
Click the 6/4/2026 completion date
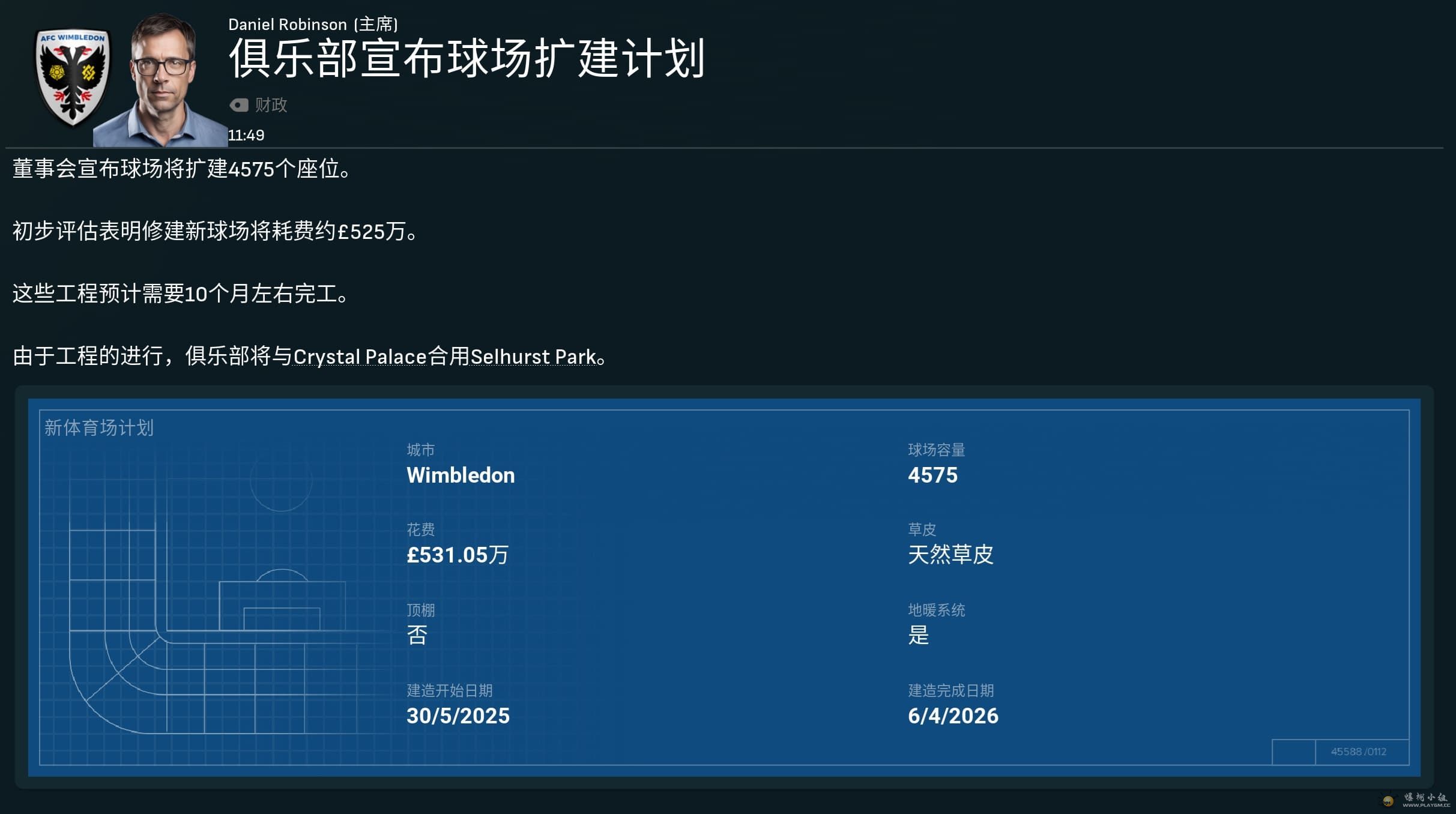[x=953, y=716]
